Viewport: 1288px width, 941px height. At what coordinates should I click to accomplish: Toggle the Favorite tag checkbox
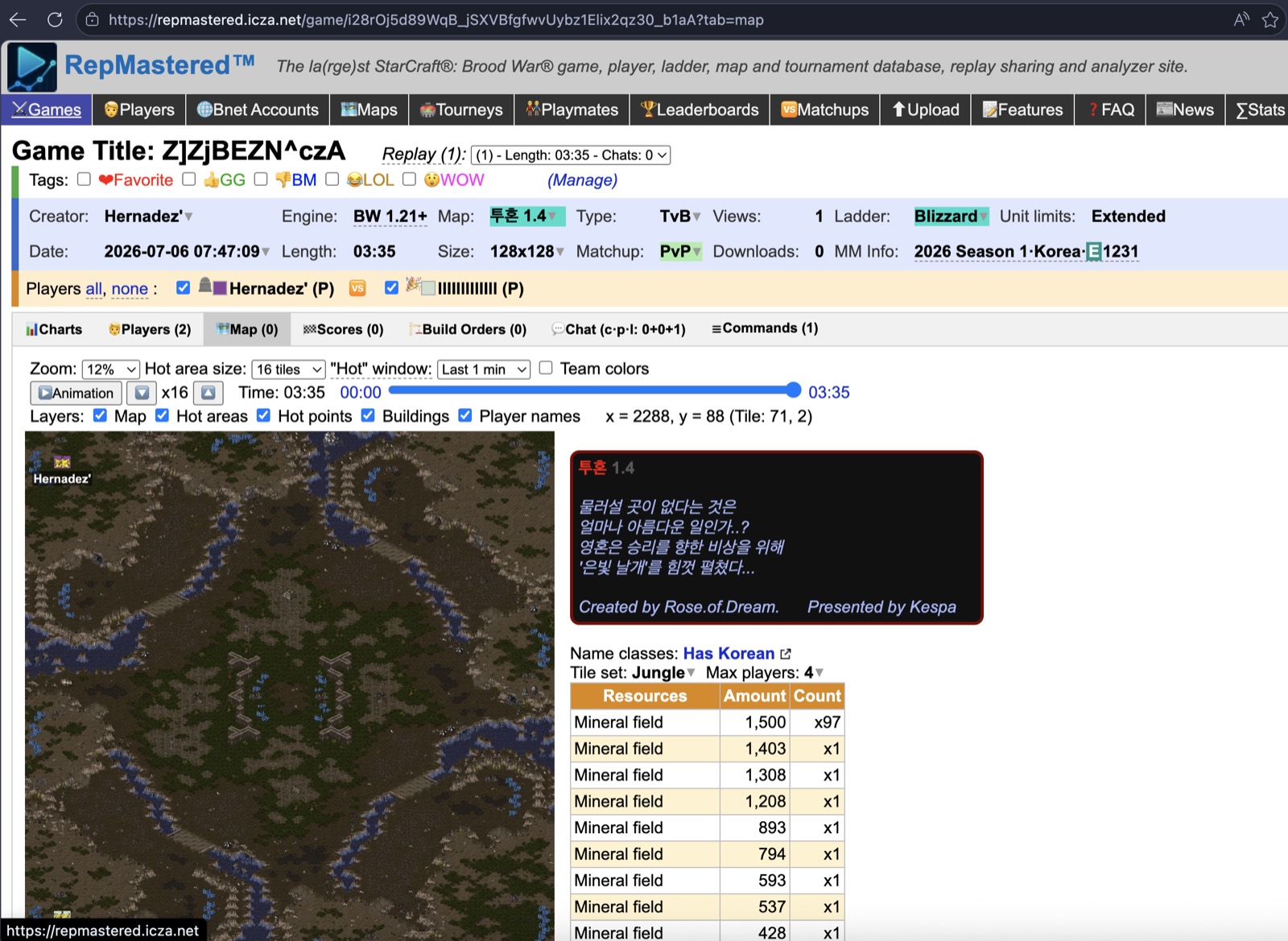coord(84,180)
